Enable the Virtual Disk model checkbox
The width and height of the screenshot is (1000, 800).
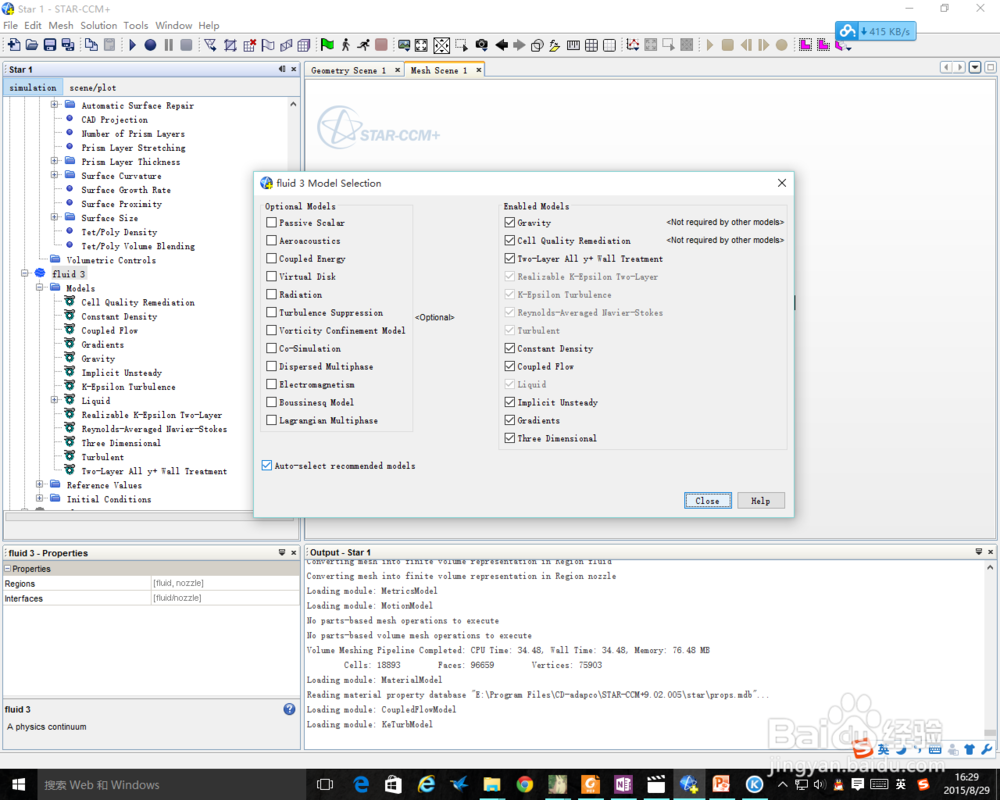(272, 276)
